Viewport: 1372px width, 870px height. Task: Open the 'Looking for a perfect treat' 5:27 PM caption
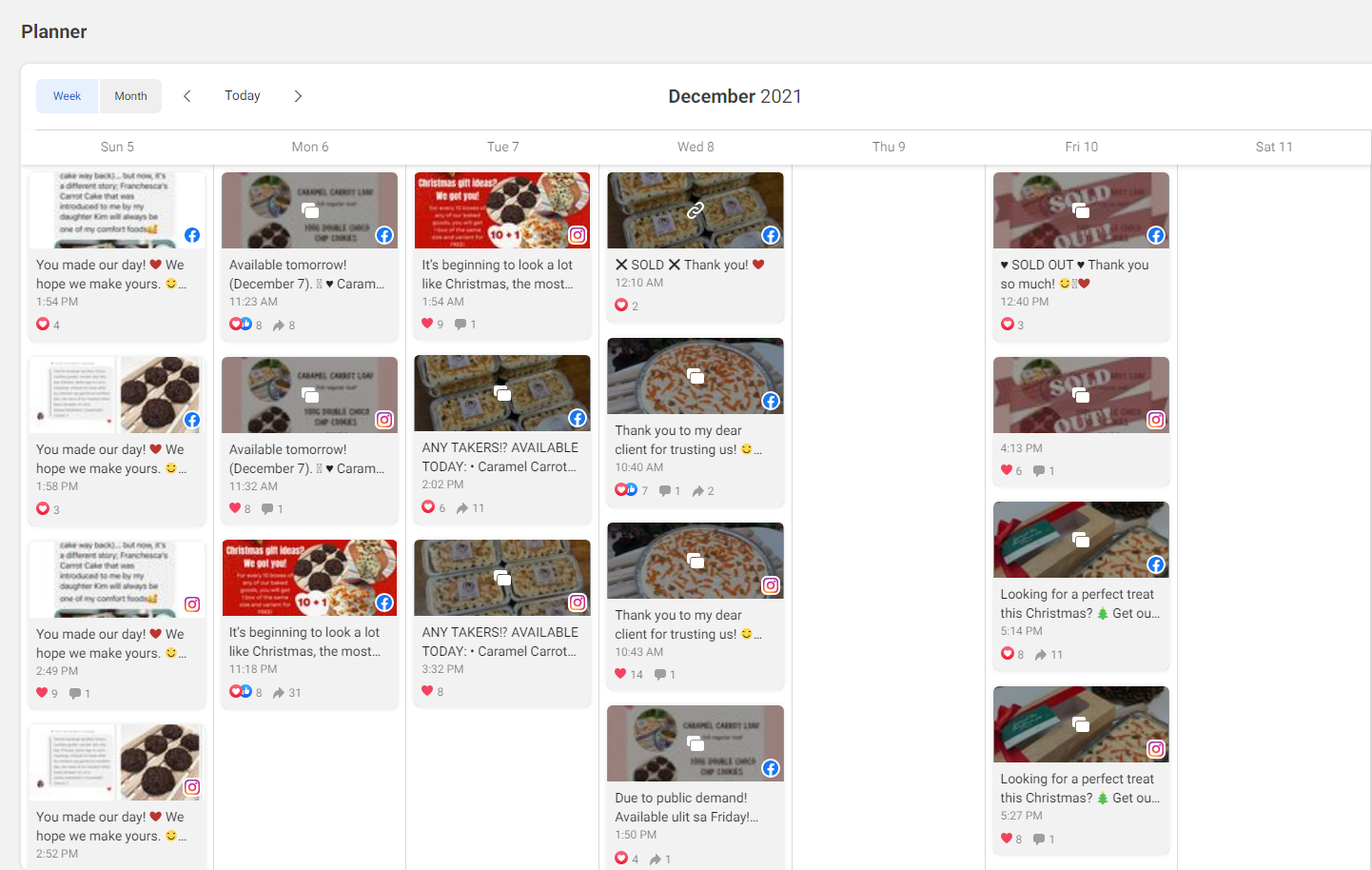[1080, 788]
